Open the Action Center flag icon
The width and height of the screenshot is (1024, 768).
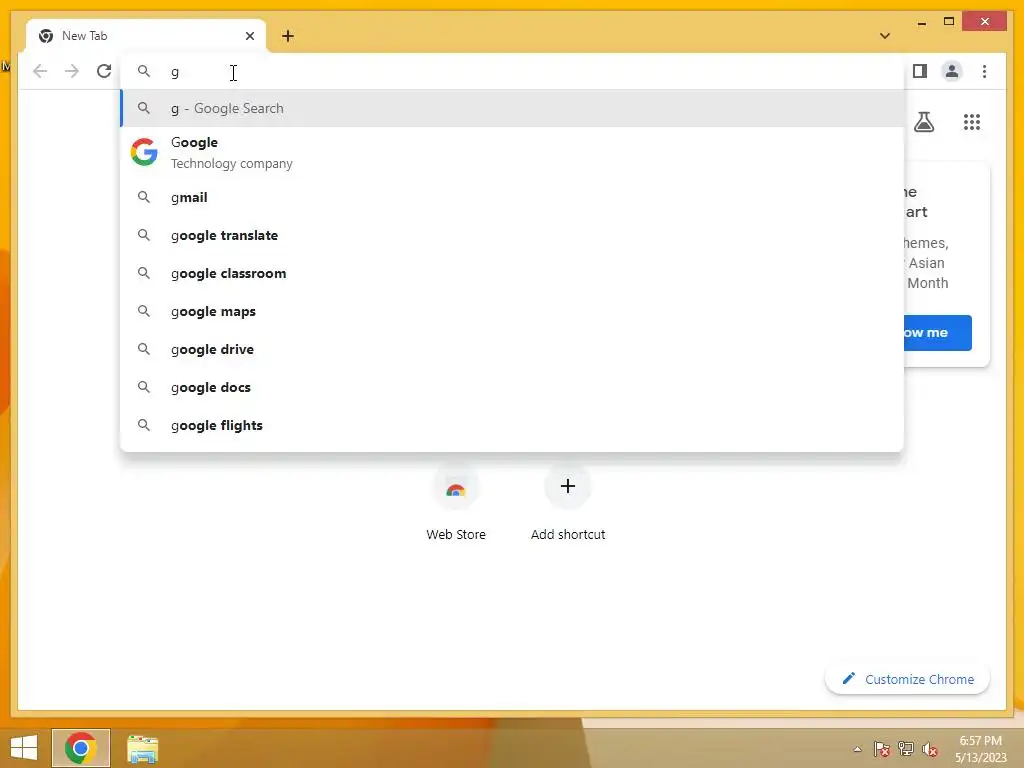coord(882,749)
